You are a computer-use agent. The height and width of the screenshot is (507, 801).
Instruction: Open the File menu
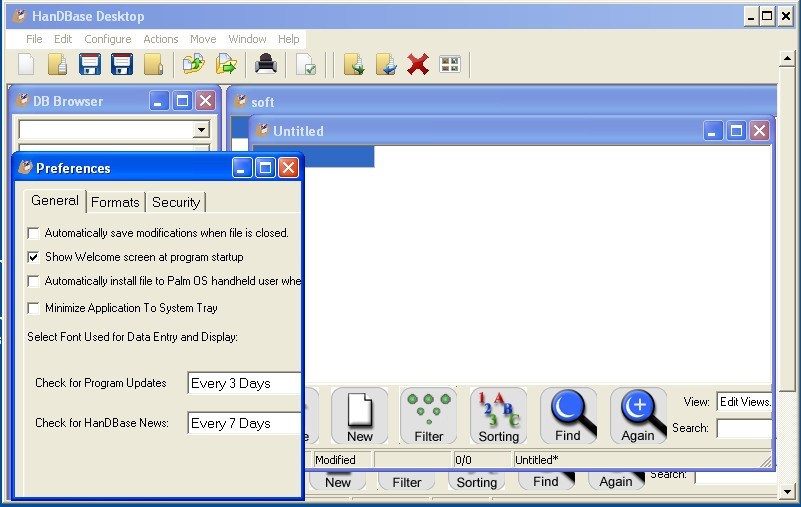[34, 39]
